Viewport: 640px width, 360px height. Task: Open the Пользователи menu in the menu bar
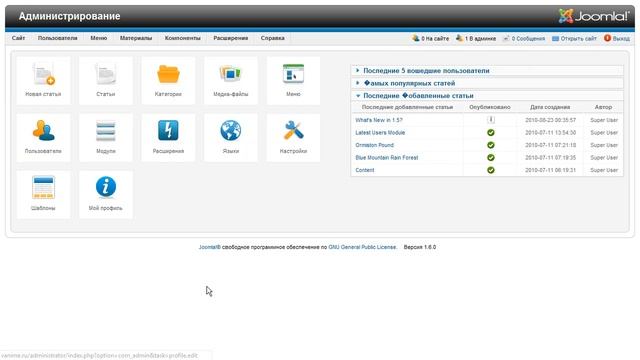coord(58,38)
